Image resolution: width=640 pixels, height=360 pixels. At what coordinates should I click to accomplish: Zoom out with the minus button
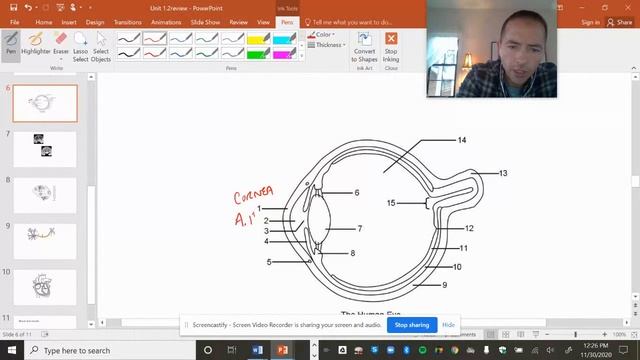[547, 334]
